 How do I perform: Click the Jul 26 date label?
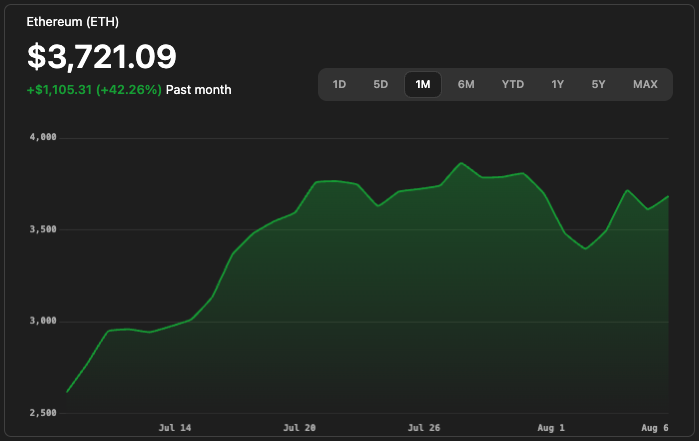point(424,428)
